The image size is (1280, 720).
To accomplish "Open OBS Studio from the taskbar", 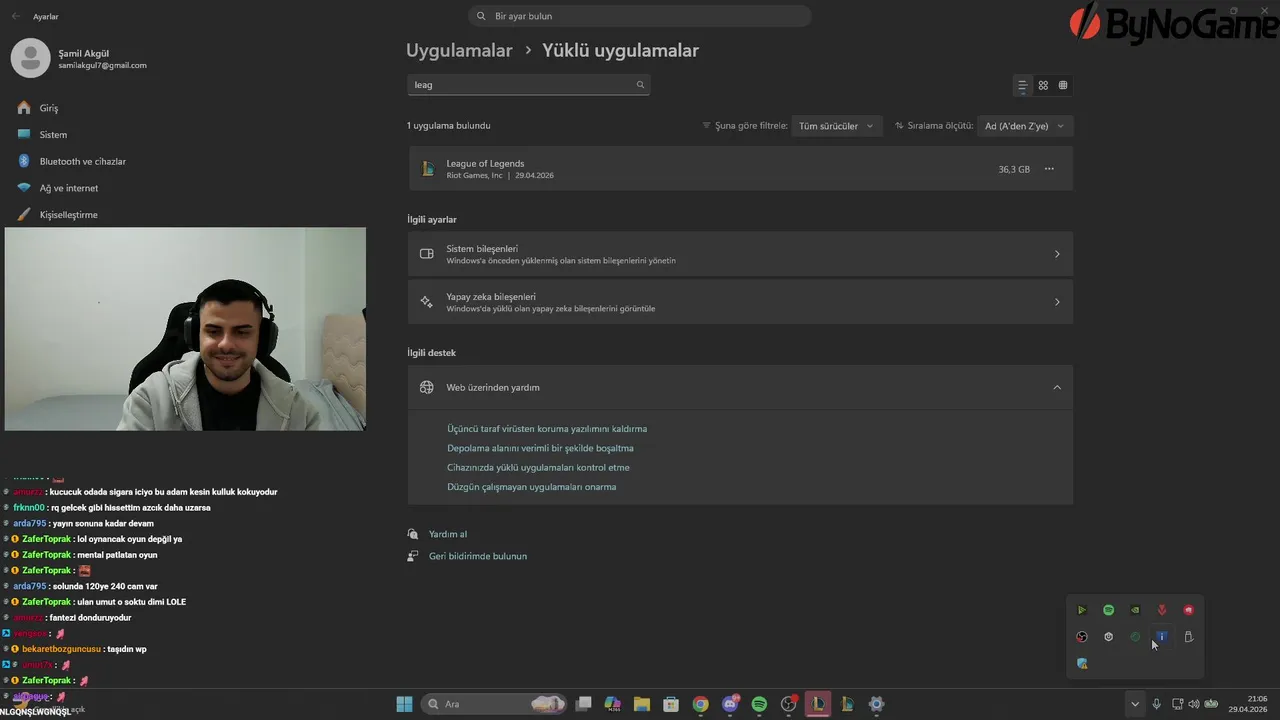I will (x=789, y=704).
